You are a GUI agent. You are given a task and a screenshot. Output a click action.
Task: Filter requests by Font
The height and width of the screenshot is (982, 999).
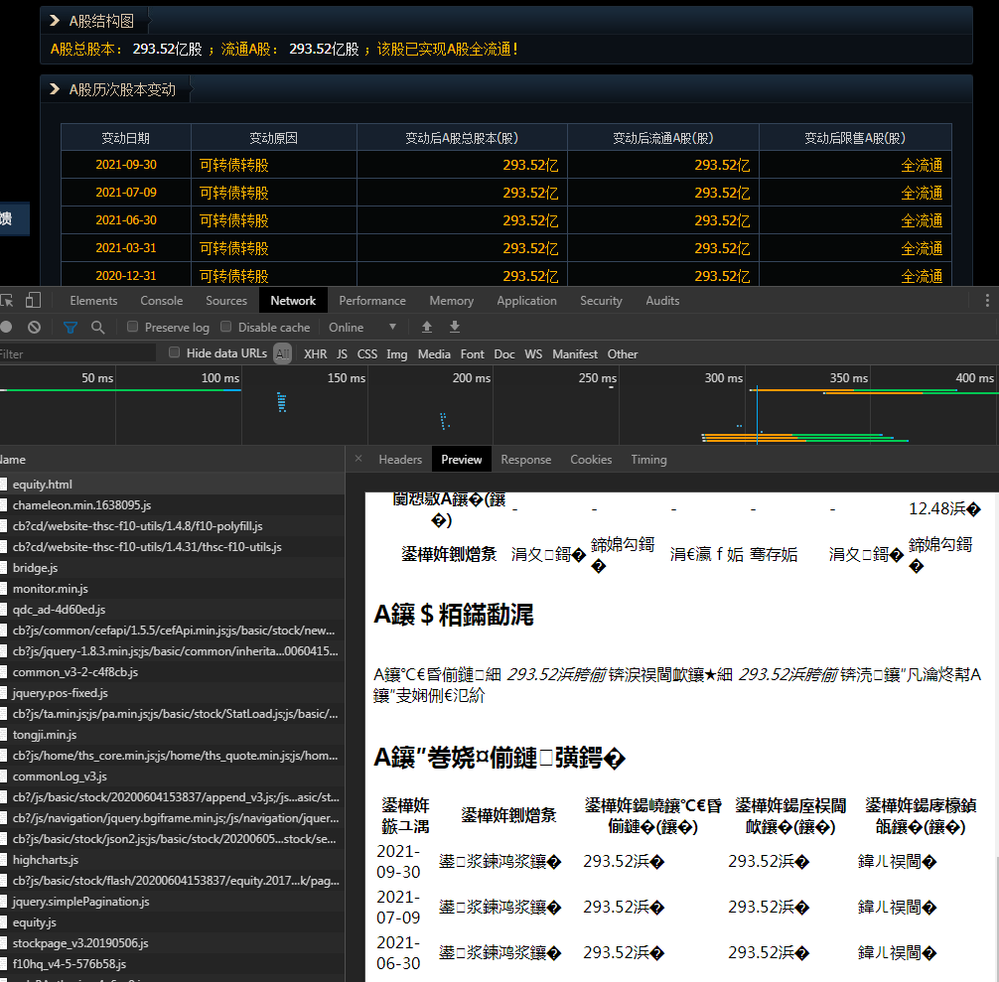click(x=472, y=354)
